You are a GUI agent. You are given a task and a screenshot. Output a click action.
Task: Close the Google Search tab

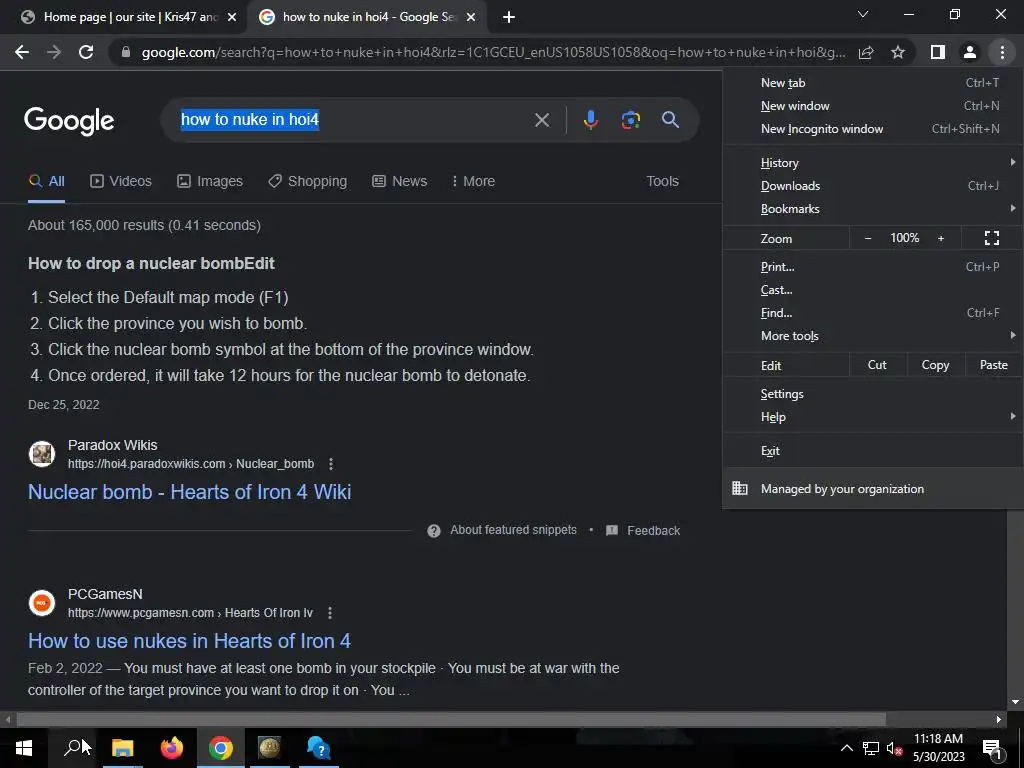coord(471,17)
